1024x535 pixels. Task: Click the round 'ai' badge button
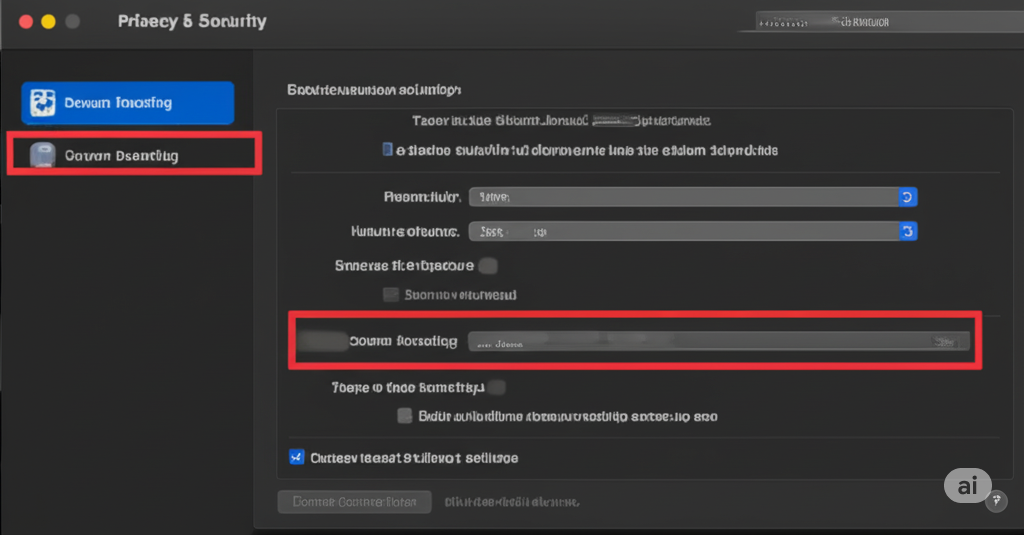[967, 485]
